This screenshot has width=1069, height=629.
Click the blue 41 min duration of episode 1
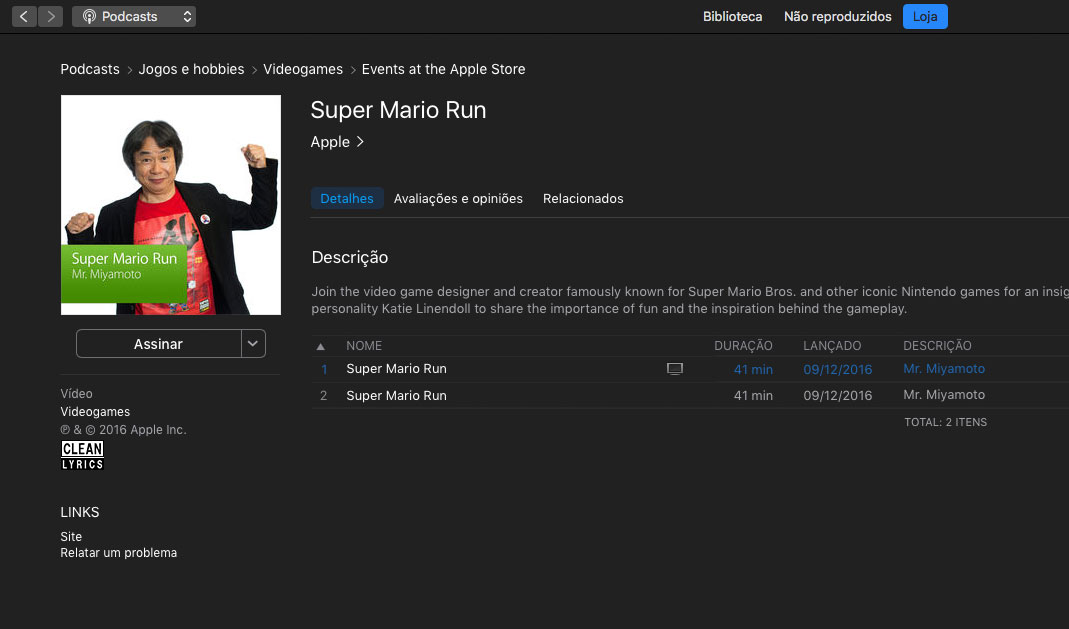coord(753,369)
